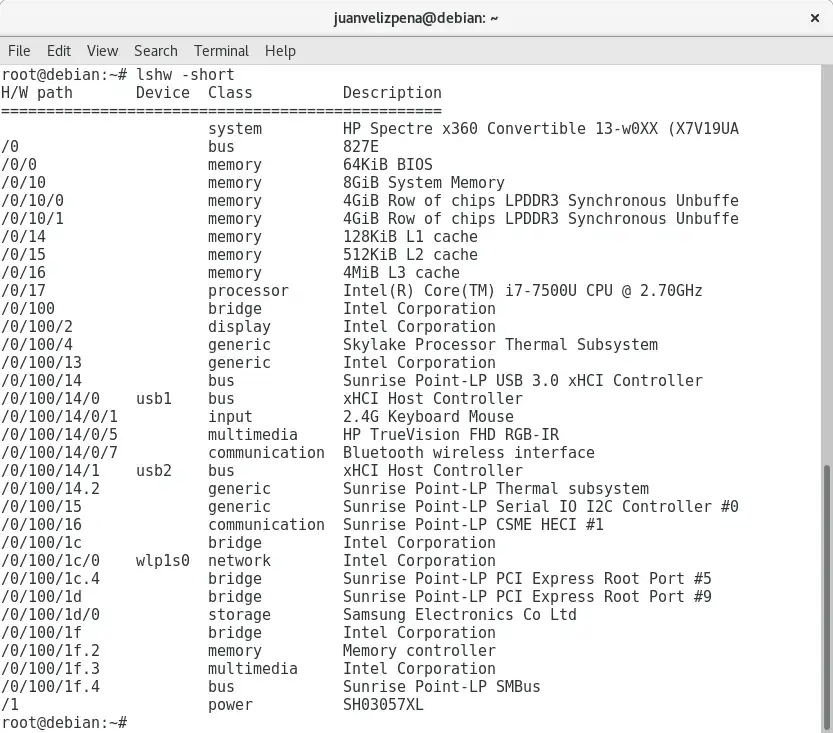Click the 827E bus description
The width and height of the screenshot is (833, 733).
pos(361,147)
